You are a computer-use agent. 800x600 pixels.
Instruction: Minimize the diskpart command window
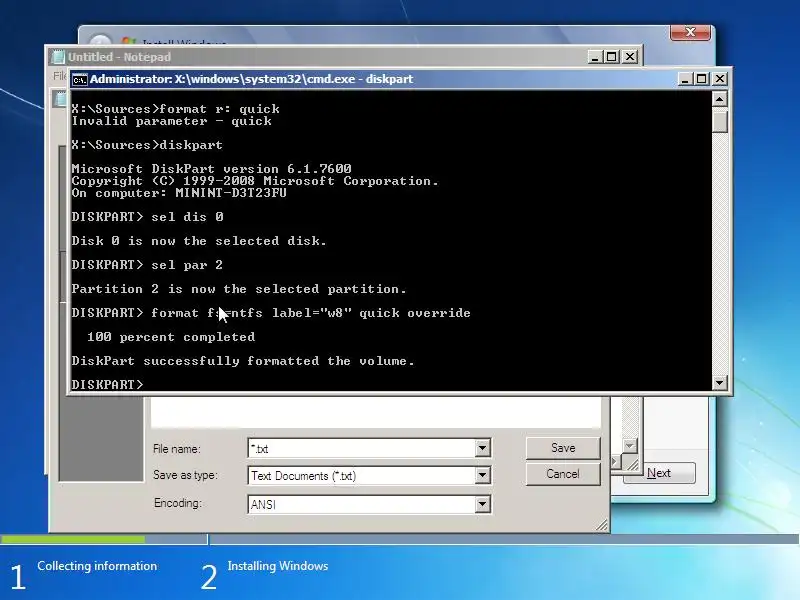(685, 79)
